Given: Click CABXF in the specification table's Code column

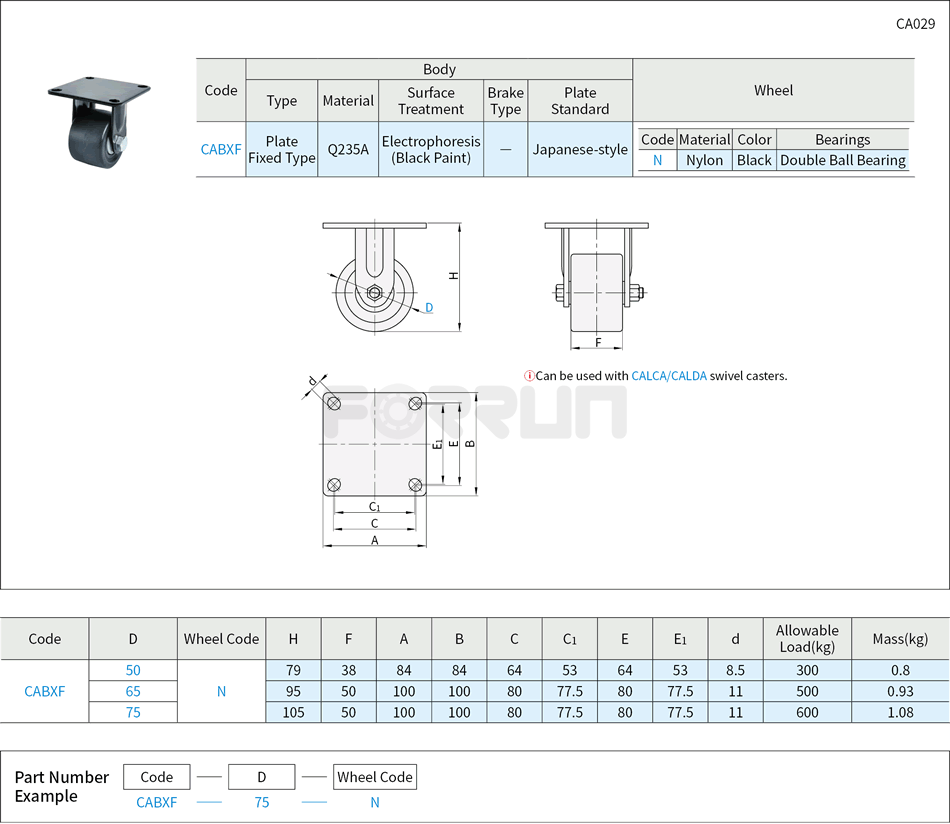Looking at the screenshot, I should [45, 691].
